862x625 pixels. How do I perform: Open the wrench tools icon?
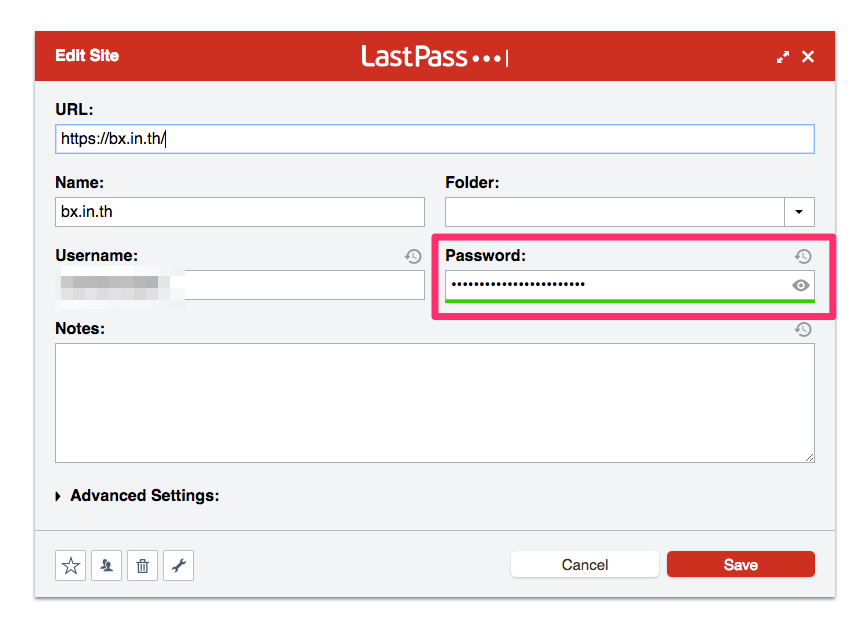tap(178, 566)
